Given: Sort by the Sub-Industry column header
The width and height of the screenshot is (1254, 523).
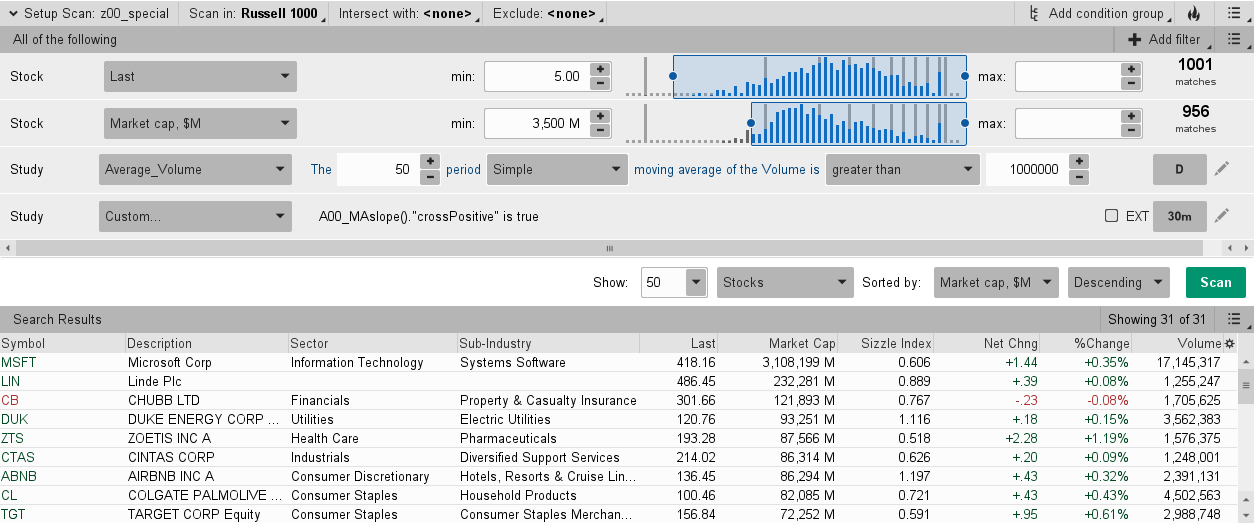Looking at the screenshot, I should 548,344.
